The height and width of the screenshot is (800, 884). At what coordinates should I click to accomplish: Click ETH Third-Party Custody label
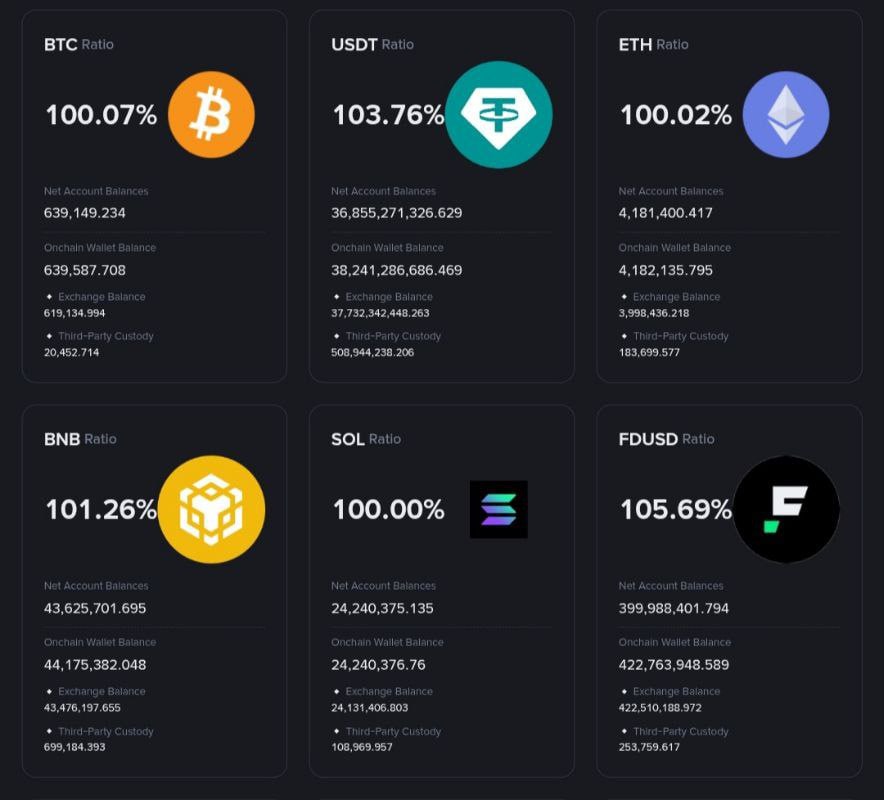pos(680,336)
